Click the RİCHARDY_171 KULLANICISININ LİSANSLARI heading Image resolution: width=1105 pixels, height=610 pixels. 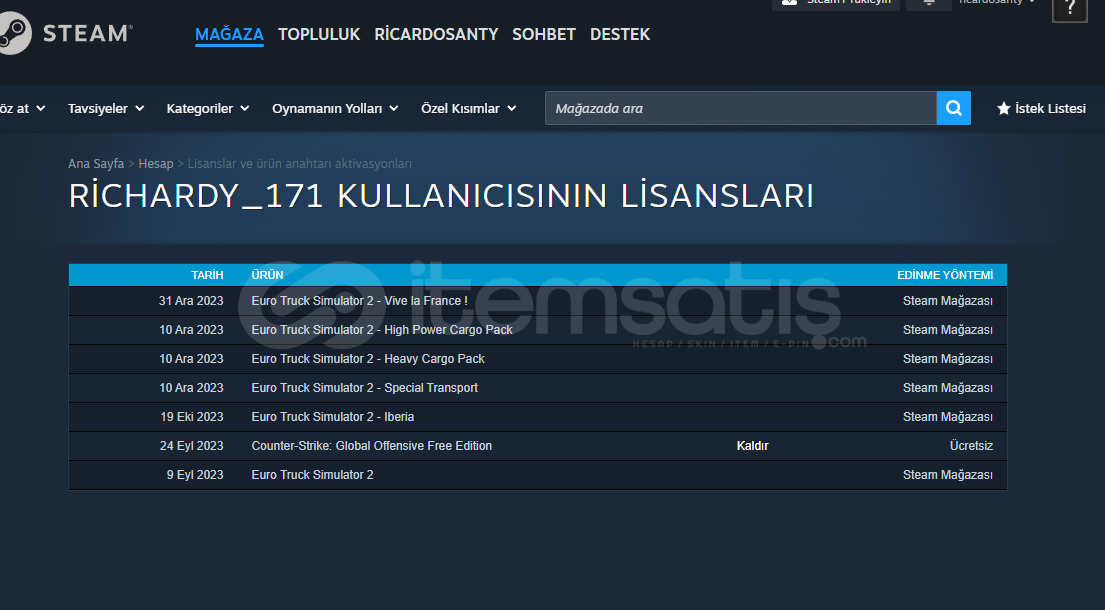tap(441, 196)
